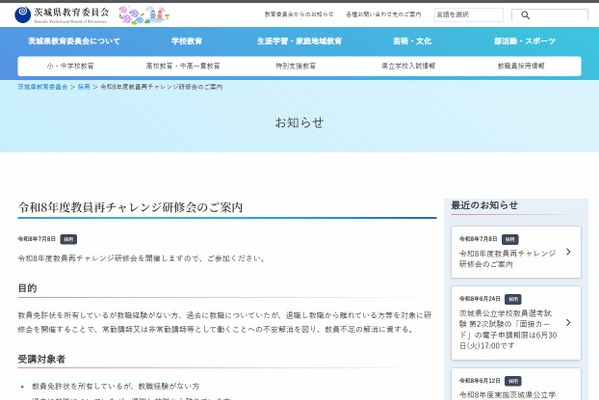Go to 採用 breadcrumb link

click(x=84, y=87)
